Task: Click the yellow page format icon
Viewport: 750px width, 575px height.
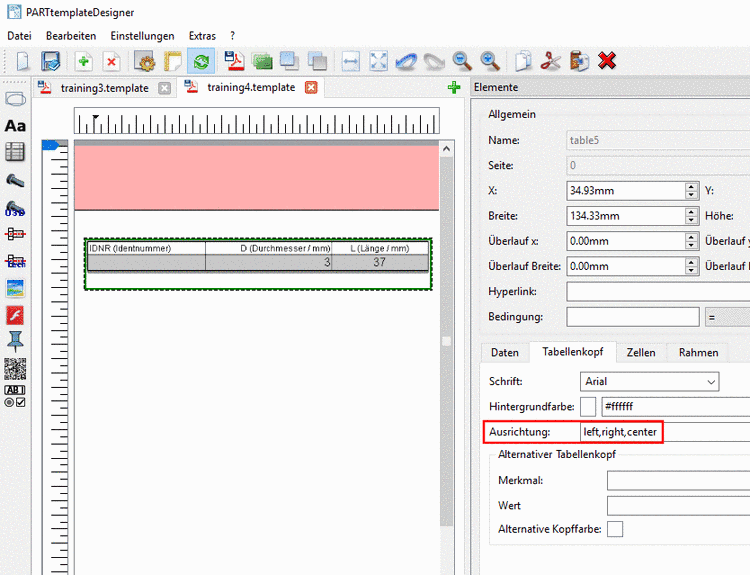Action: [x=173, y=61]
